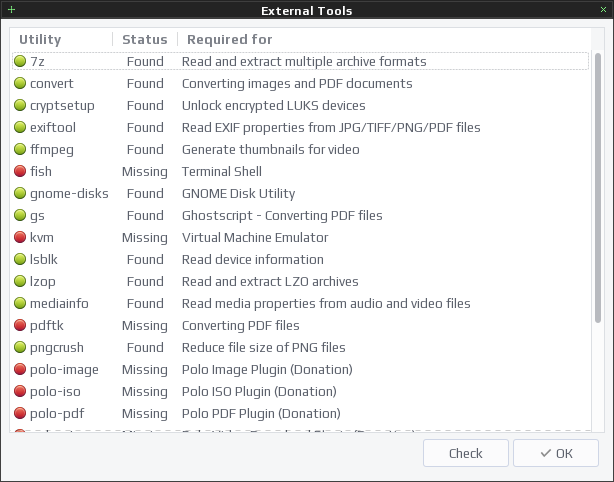Click the green status dot beside convert
This screenshot has width=614, height=482.
click(x=20, y=83)
